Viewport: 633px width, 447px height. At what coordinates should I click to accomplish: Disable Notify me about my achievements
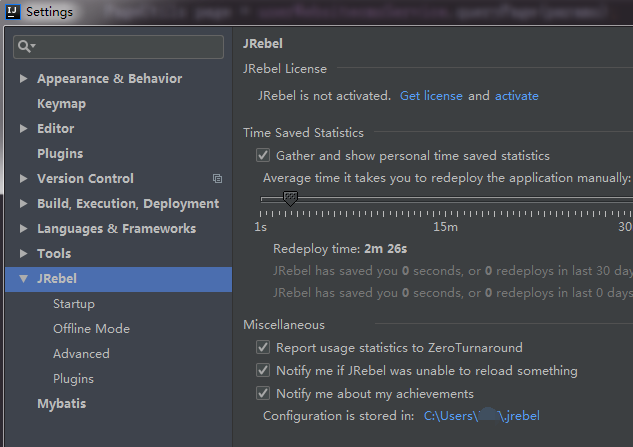point(263,394)
